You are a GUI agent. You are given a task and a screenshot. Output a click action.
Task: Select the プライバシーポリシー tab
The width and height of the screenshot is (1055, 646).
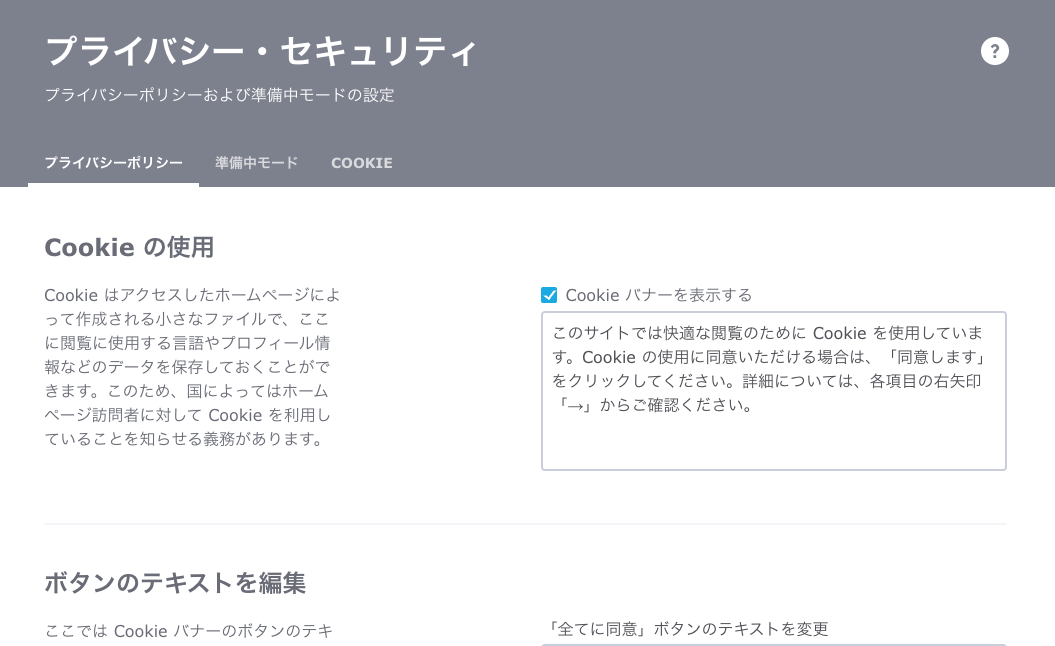pos(112,162)
